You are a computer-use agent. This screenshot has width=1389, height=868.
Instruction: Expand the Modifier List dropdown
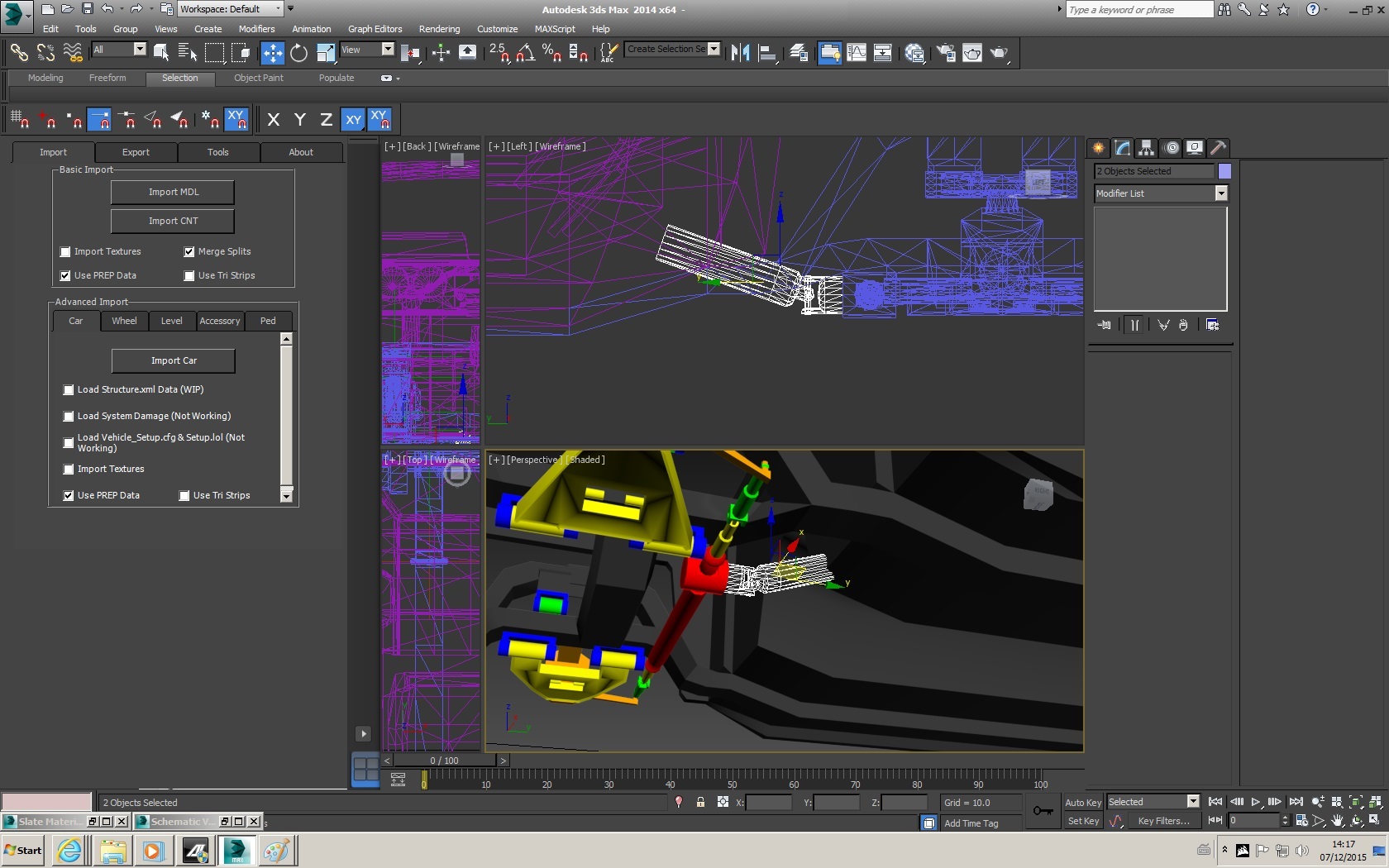[1220, 193]
